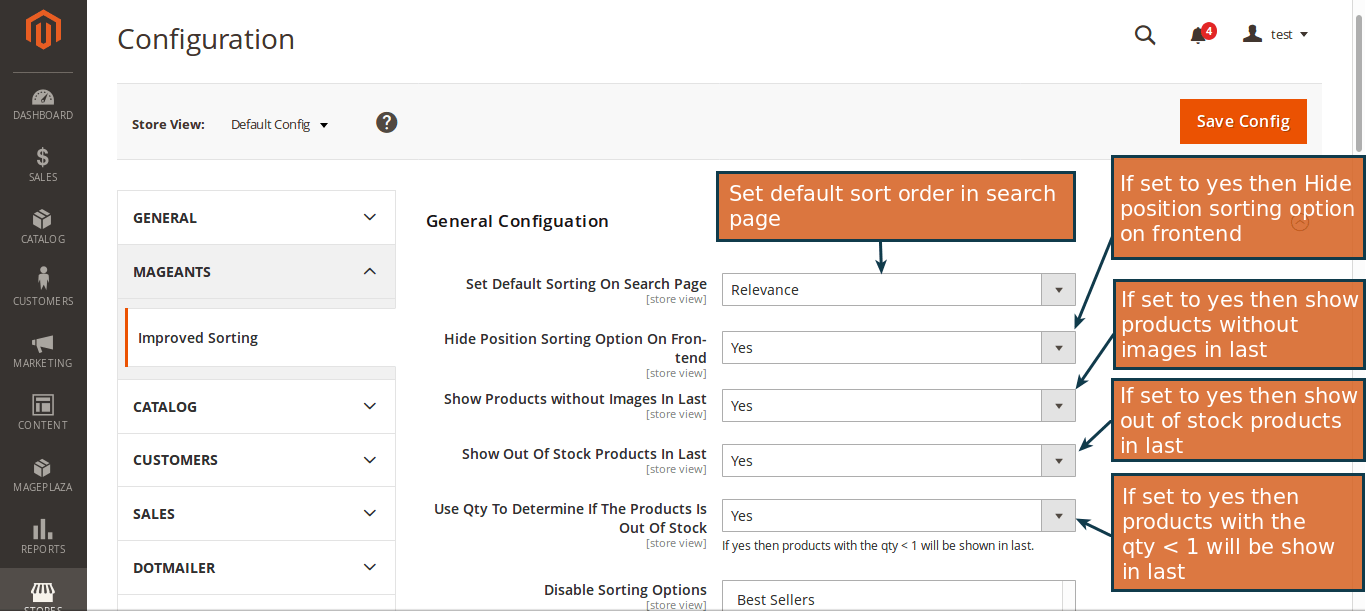Expand the DOTMAILER configuration section
The width and height of the screenshot is (1366, 613).
click(x=256, y=567)
